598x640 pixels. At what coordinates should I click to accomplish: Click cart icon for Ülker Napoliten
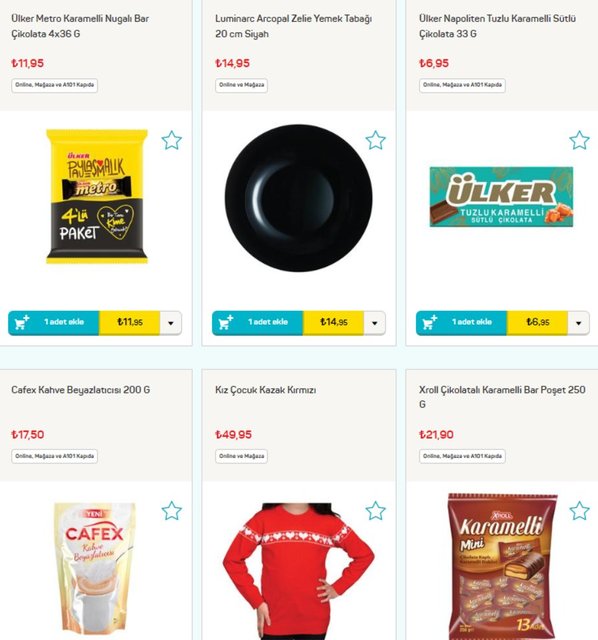coord(429,322)
